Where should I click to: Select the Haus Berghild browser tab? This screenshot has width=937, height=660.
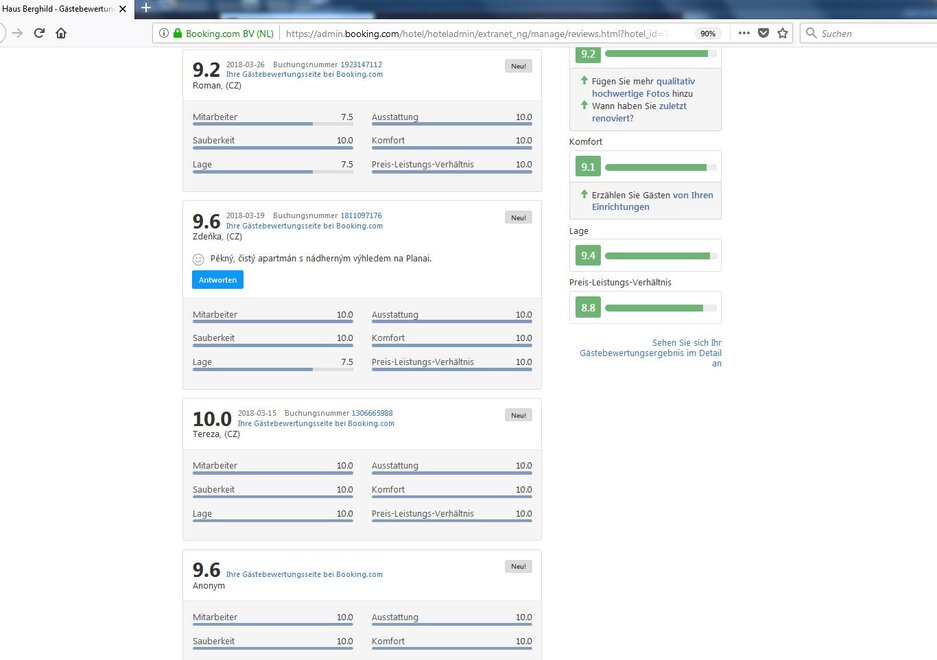point(60,8)
